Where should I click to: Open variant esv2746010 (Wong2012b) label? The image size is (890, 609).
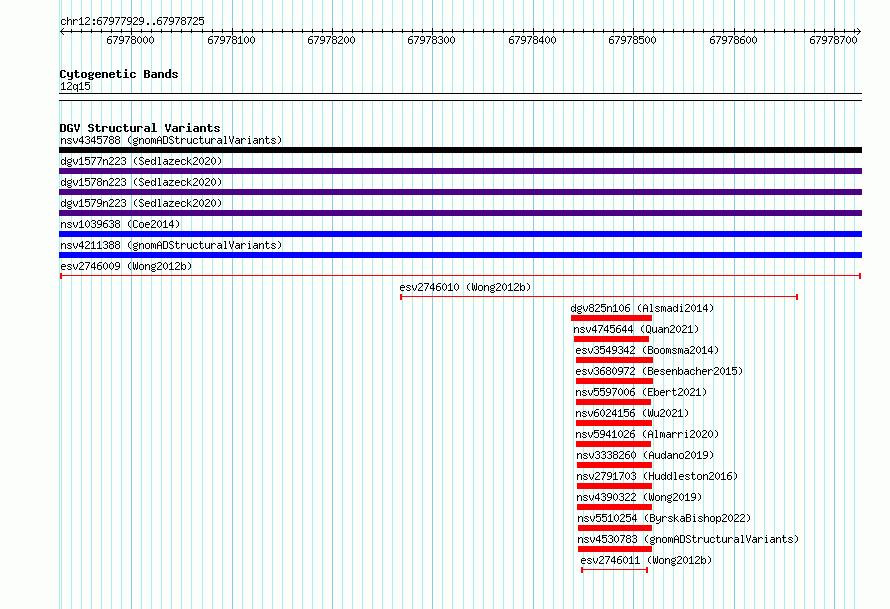[x=465, y=287]
